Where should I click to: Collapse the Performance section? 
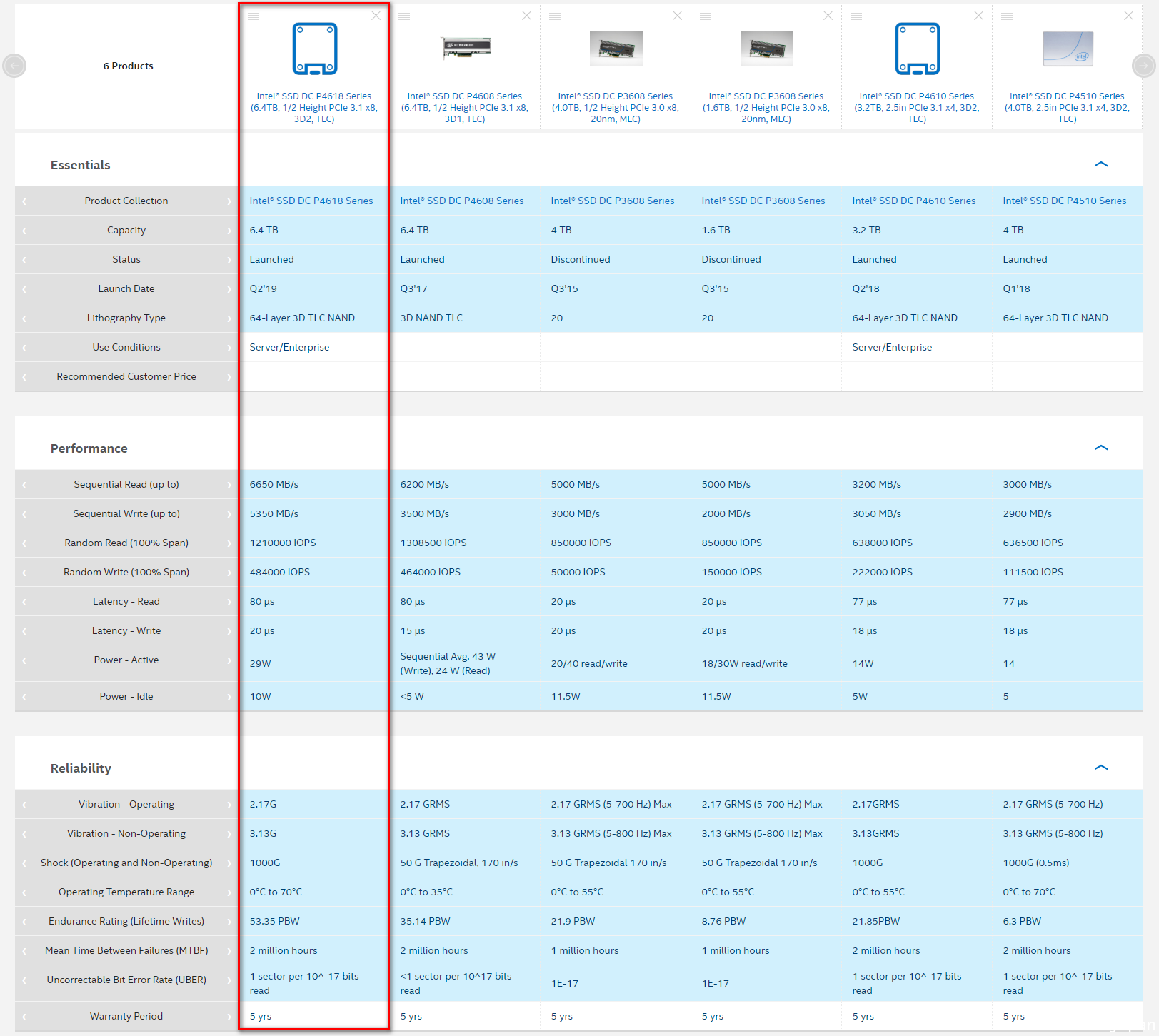(x=1101, y=448)
